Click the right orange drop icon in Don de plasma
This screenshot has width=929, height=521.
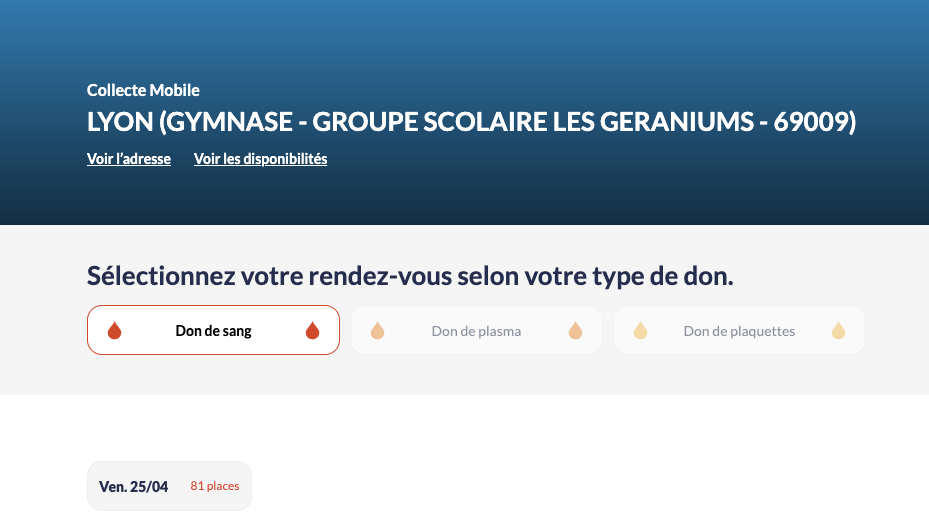coord(575,331)
